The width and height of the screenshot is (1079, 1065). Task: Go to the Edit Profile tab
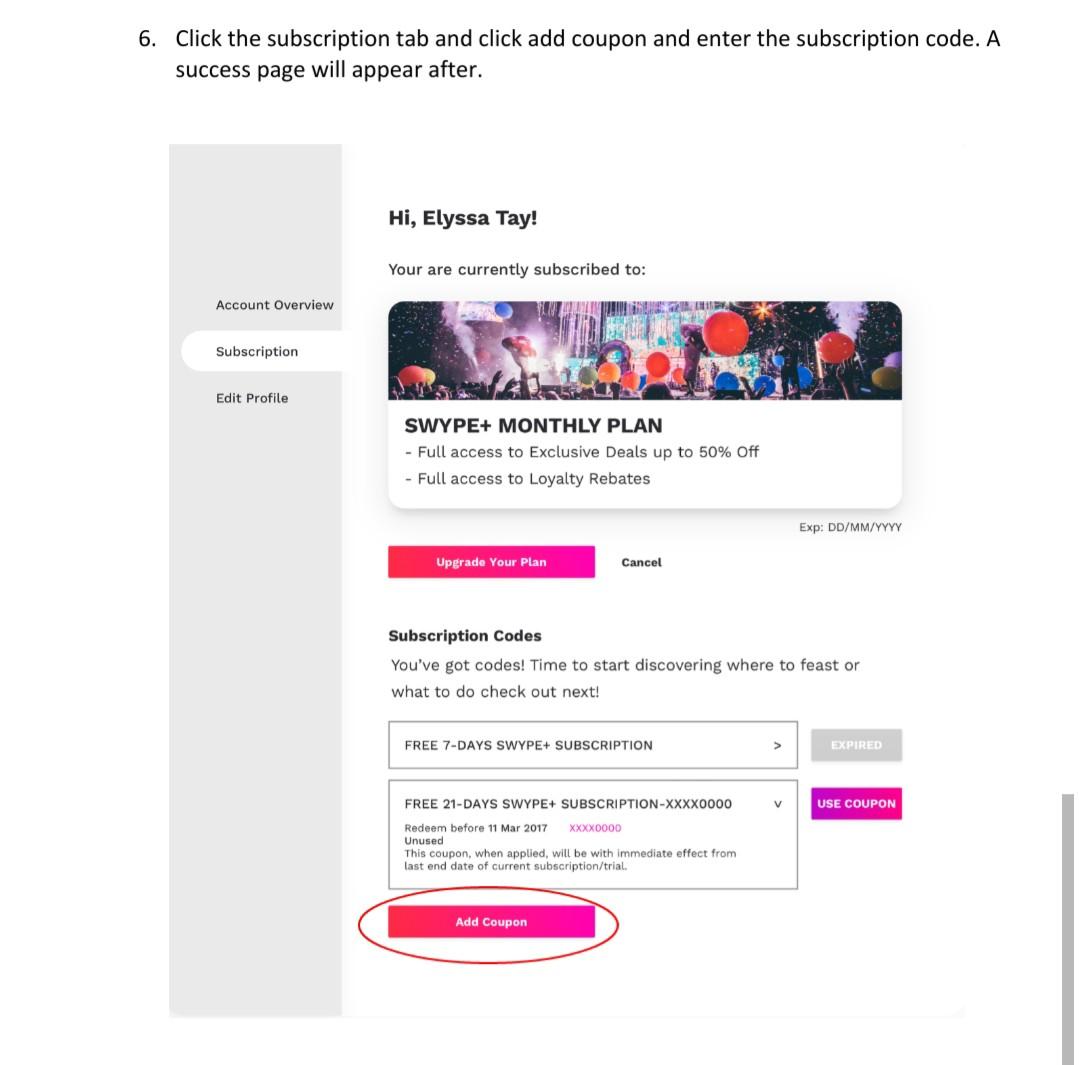click(252, 398)
